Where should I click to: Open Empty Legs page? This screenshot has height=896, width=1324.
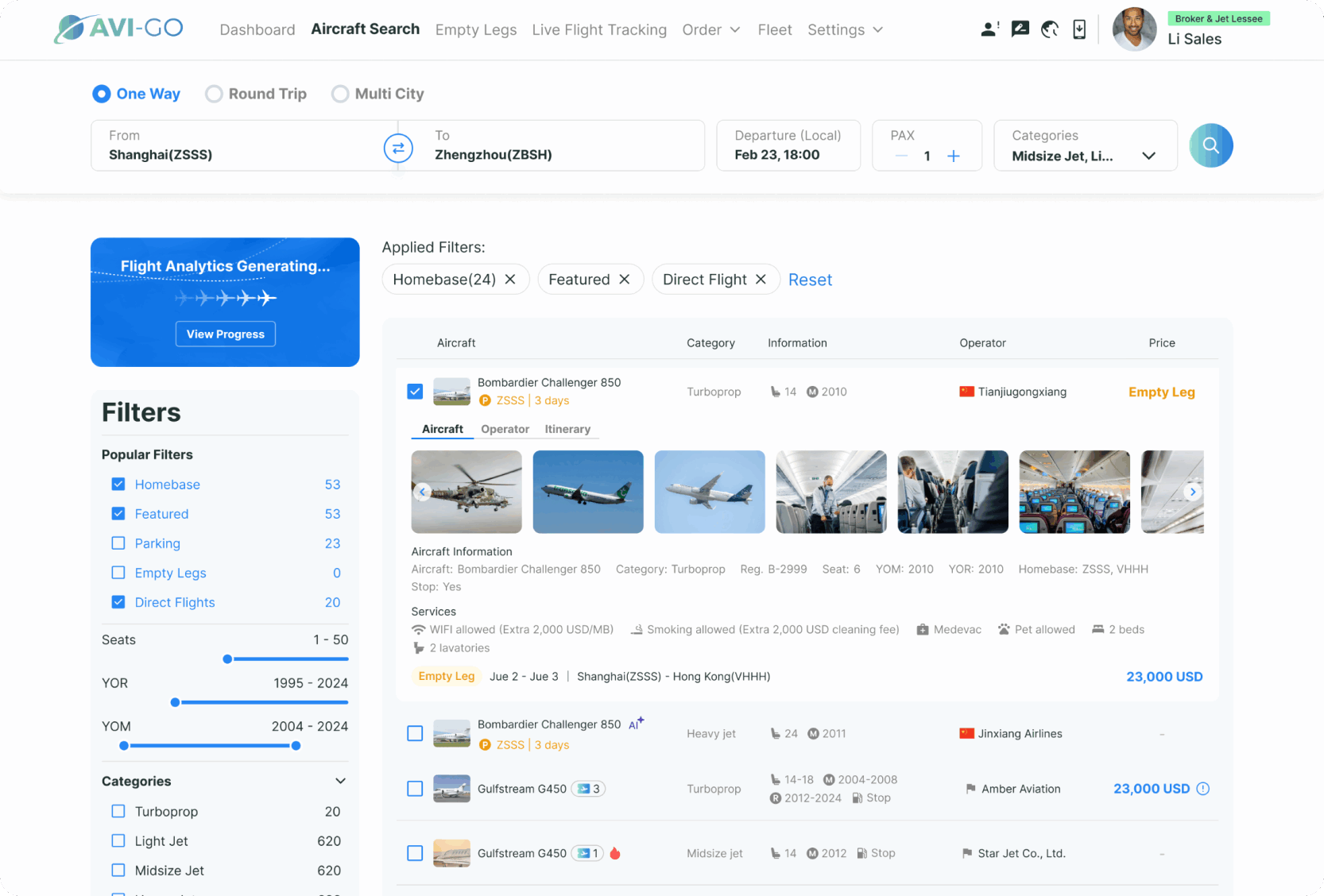(476, 29)
